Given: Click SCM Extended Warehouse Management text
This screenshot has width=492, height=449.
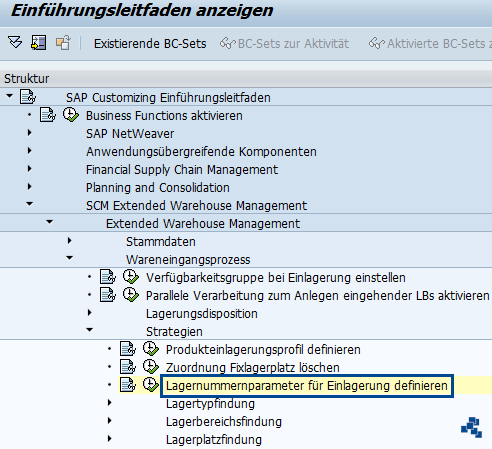Looking at the screenshot, I should click(196, 206).
